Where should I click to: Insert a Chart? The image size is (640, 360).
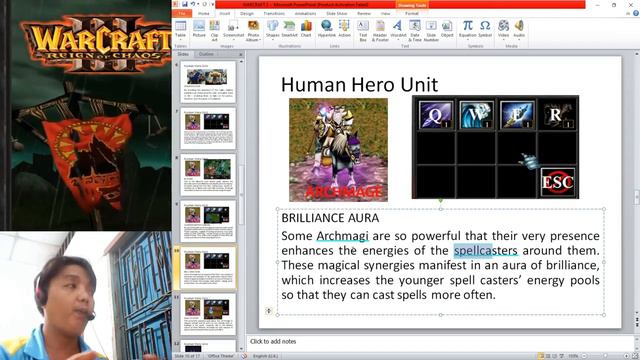(x=306, y=29)
